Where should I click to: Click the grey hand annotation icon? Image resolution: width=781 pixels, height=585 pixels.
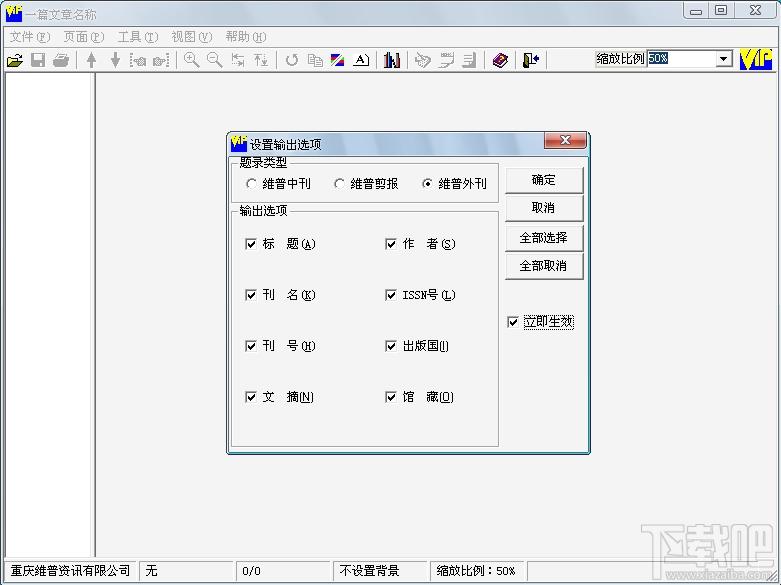422,60
